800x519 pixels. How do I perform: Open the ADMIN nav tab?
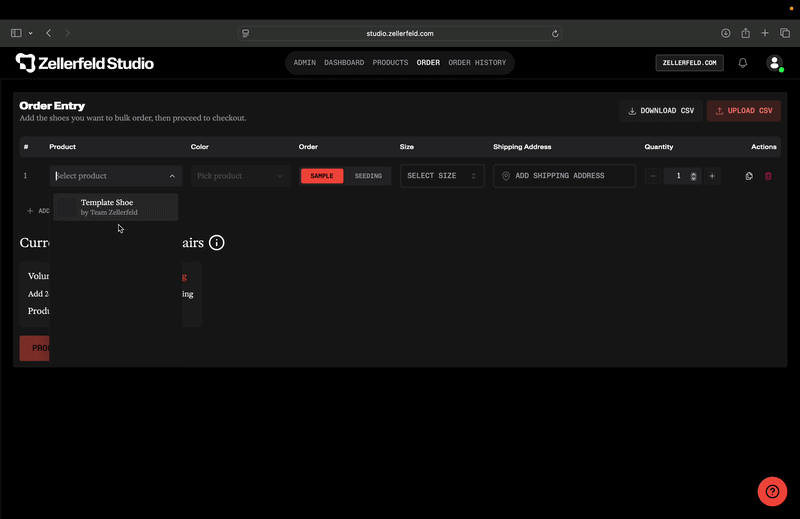point(305,63)
